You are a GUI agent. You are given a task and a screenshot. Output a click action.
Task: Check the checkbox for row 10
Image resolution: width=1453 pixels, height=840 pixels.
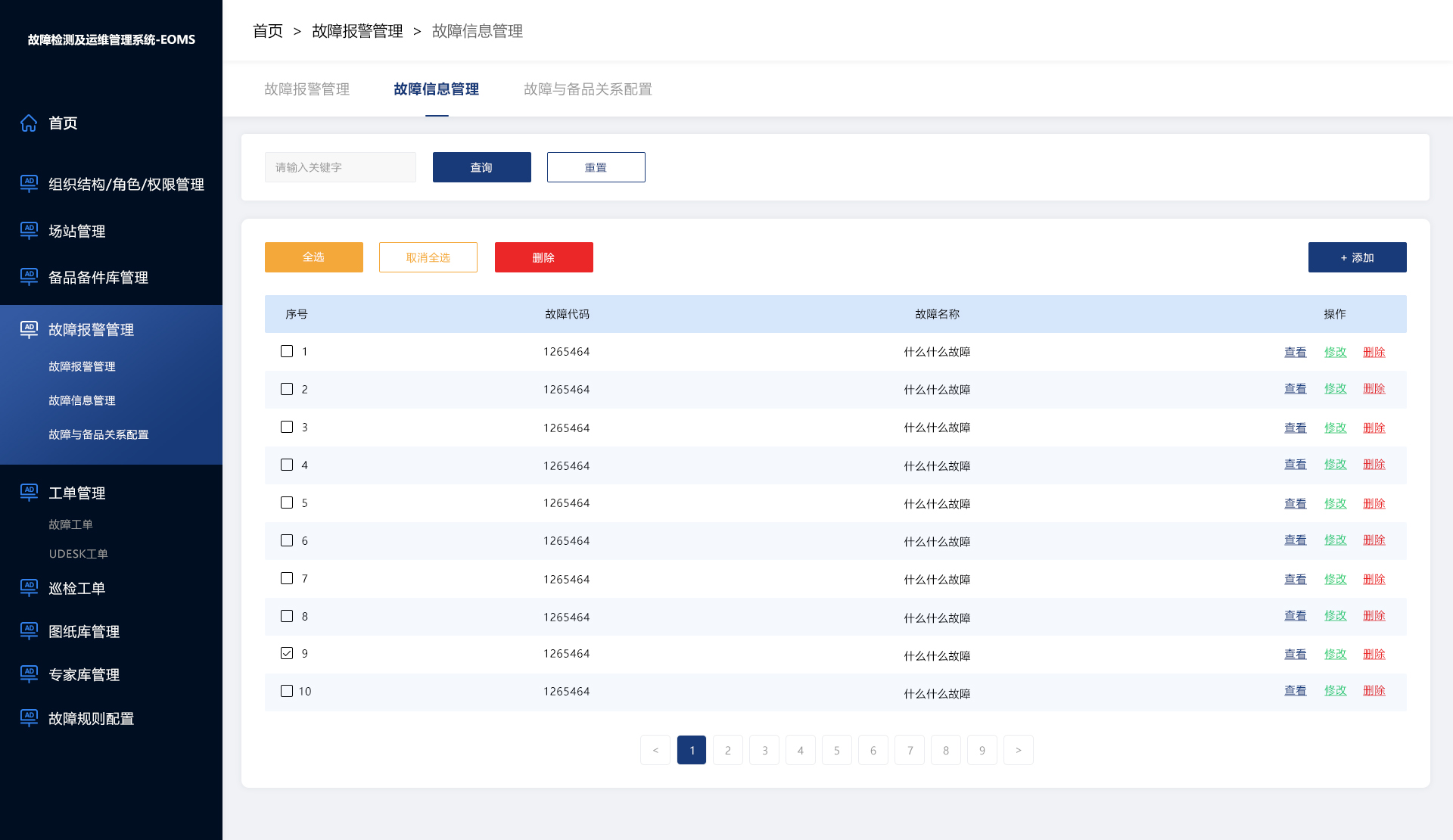coord(287,691)
